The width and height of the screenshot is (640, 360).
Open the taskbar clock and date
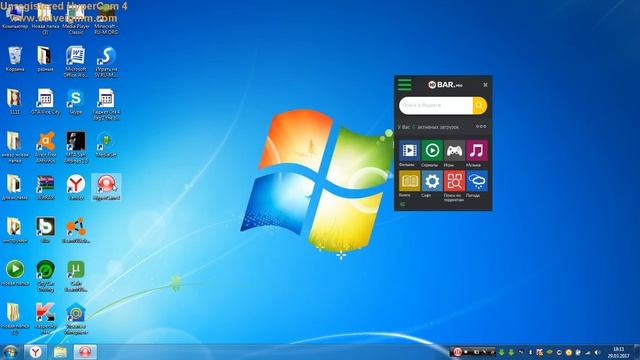tap(618, 352)
